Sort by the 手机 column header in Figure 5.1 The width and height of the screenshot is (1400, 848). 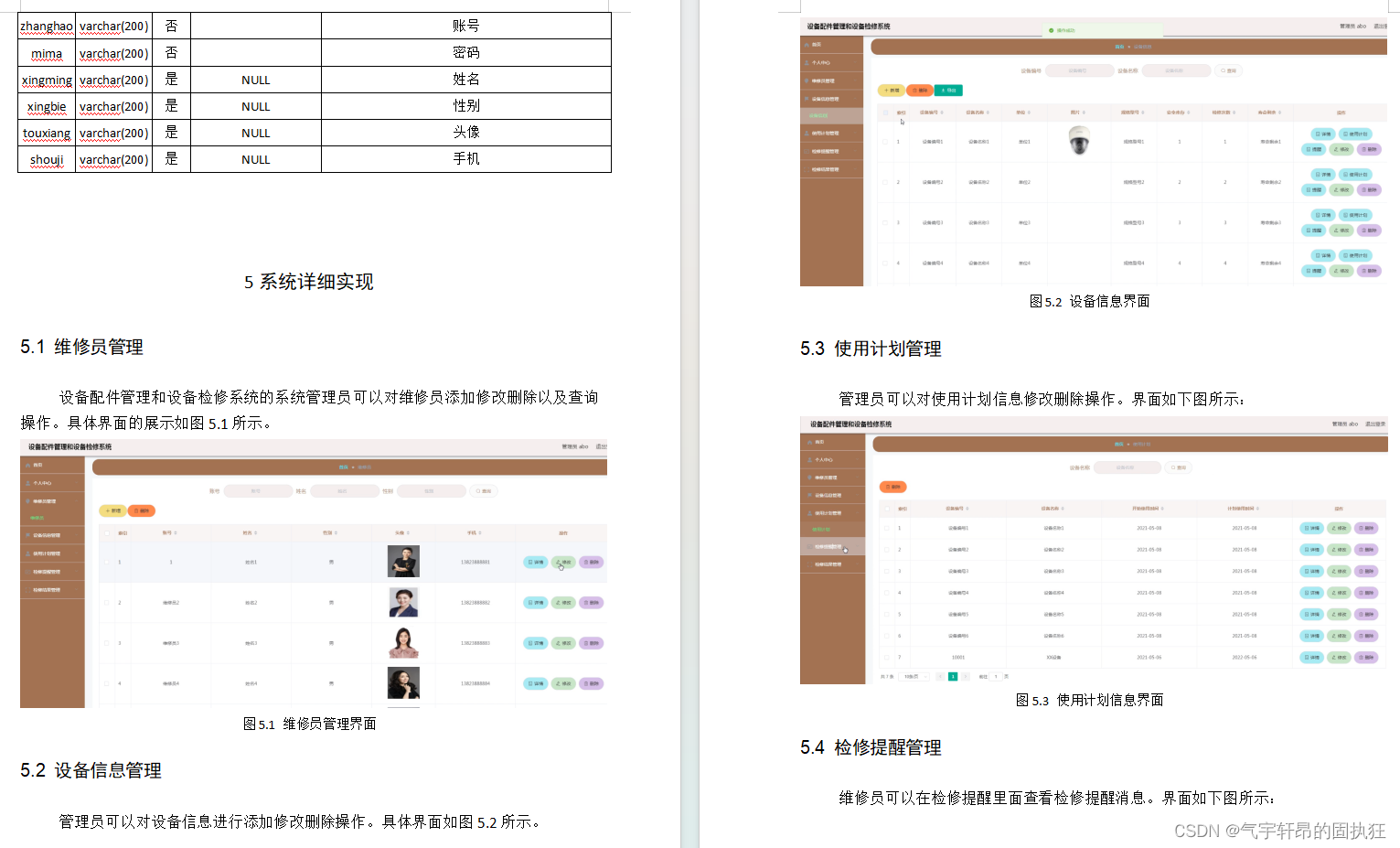[475, 532]
